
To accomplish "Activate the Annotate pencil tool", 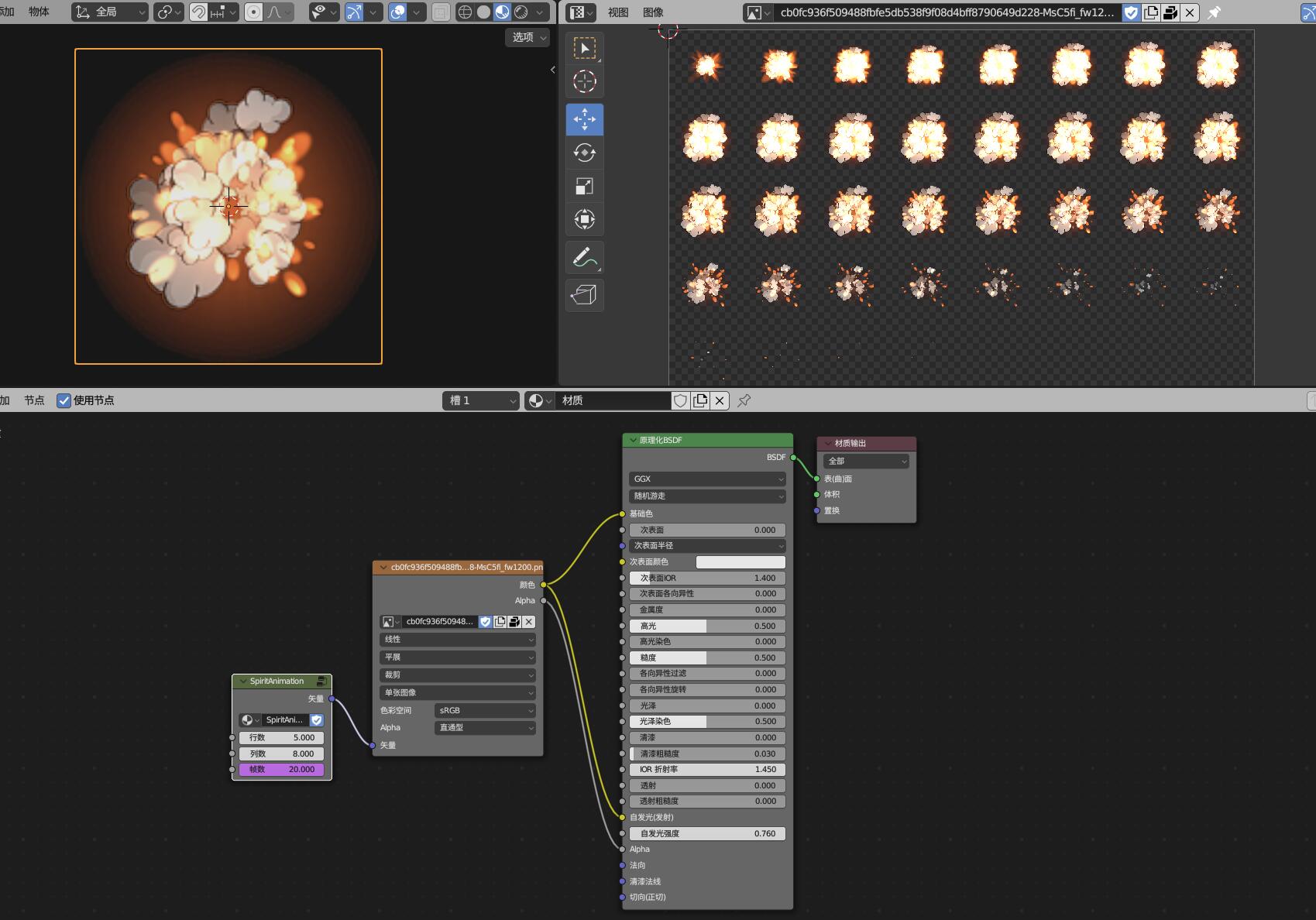I will click(x=584, y=258).
